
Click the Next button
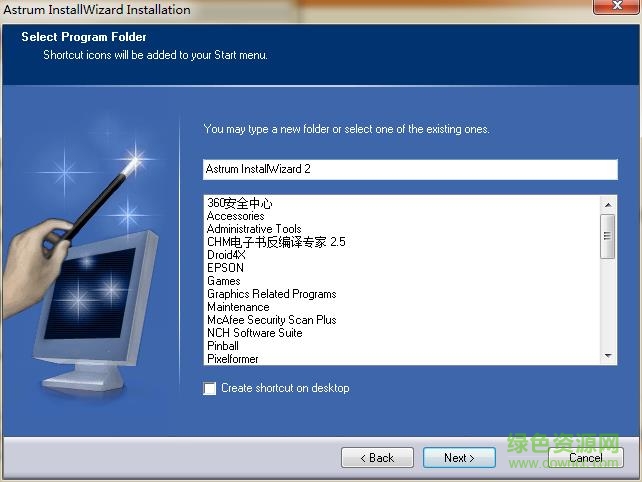point(459,457)
